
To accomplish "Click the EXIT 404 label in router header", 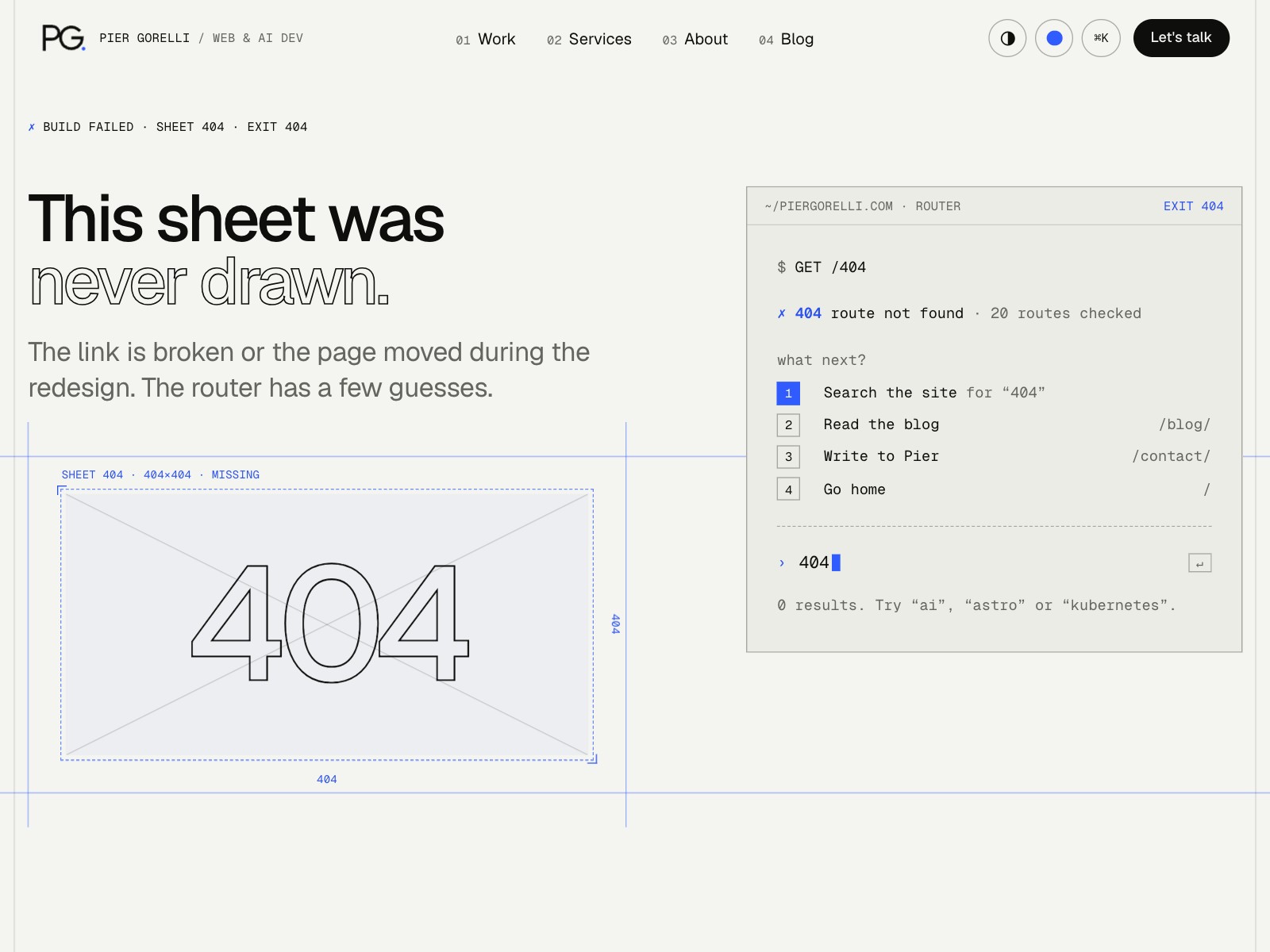I will [1193, 206].
